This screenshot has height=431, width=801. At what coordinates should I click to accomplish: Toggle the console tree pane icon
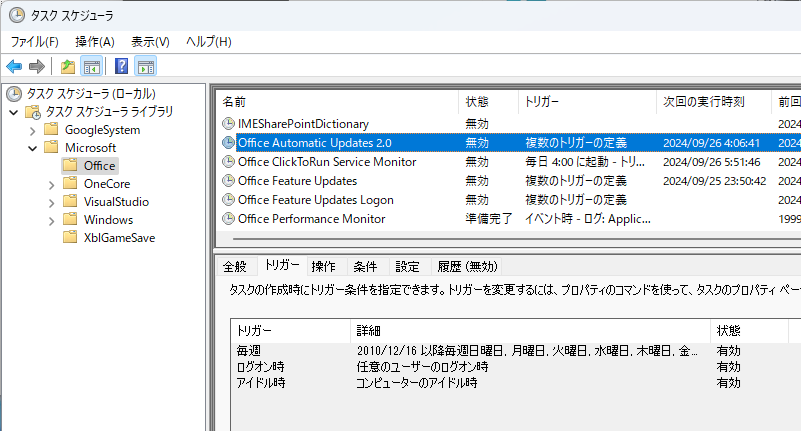(x=92, y=66)
